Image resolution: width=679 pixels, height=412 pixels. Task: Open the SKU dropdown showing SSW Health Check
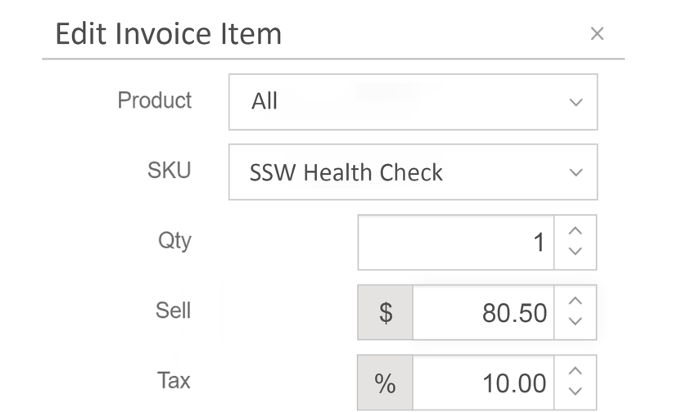[400, 172]
